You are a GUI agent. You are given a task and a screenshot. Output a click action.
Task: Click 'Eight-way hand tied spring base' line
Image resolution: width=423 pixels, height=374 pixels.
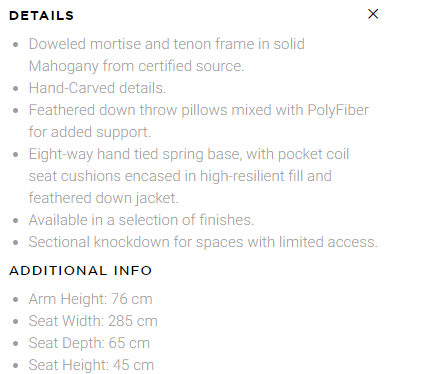[x=189, y=154]
